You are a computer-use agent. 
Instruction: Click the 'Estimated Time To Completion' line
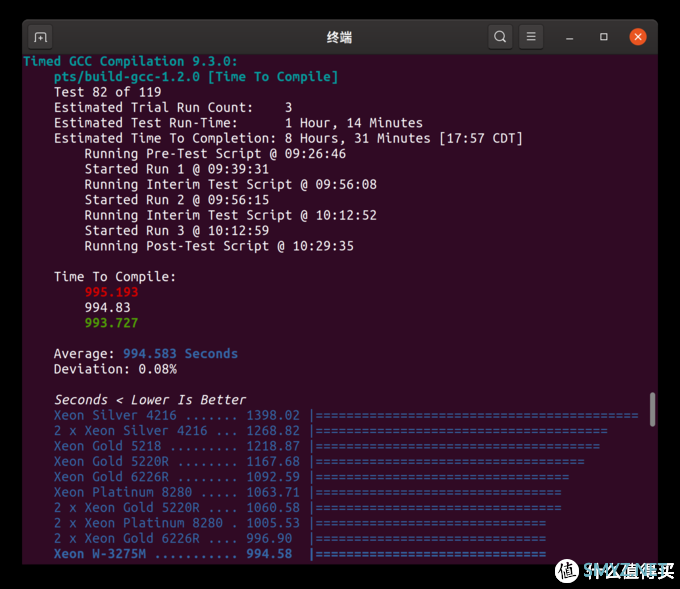point(288,138)
